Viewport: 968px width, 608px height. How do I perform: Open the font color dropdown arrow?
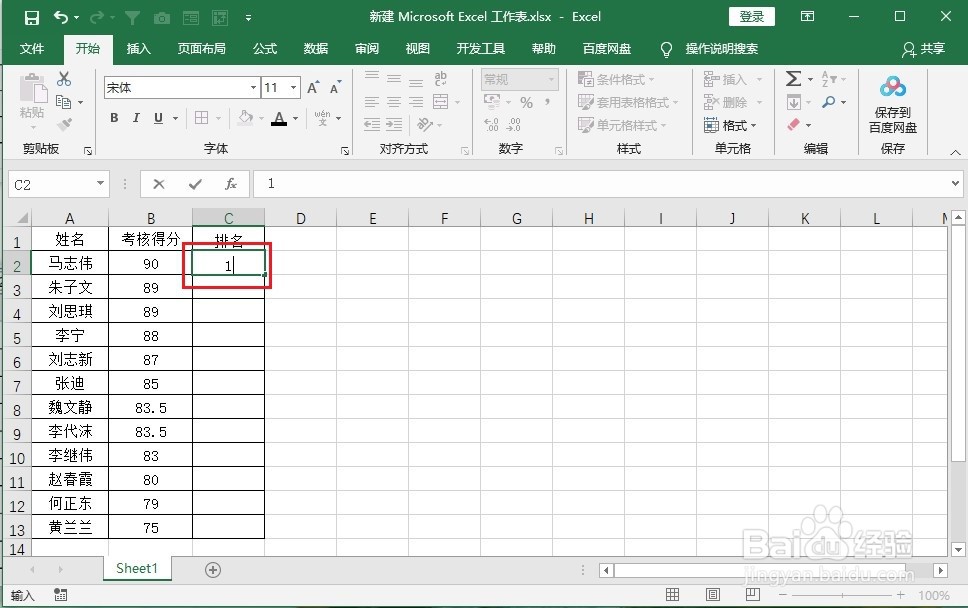[295, 118]
